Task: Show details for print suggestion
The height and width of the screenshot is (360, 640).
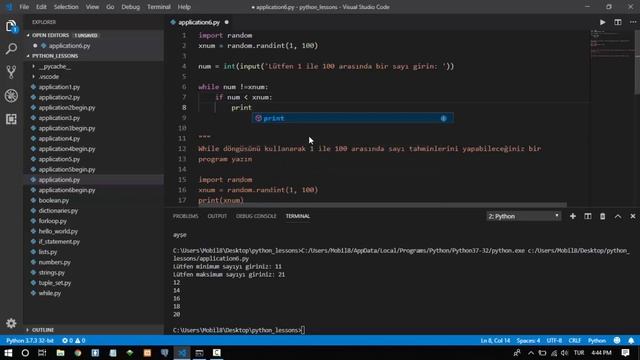Action: (444, 118)
